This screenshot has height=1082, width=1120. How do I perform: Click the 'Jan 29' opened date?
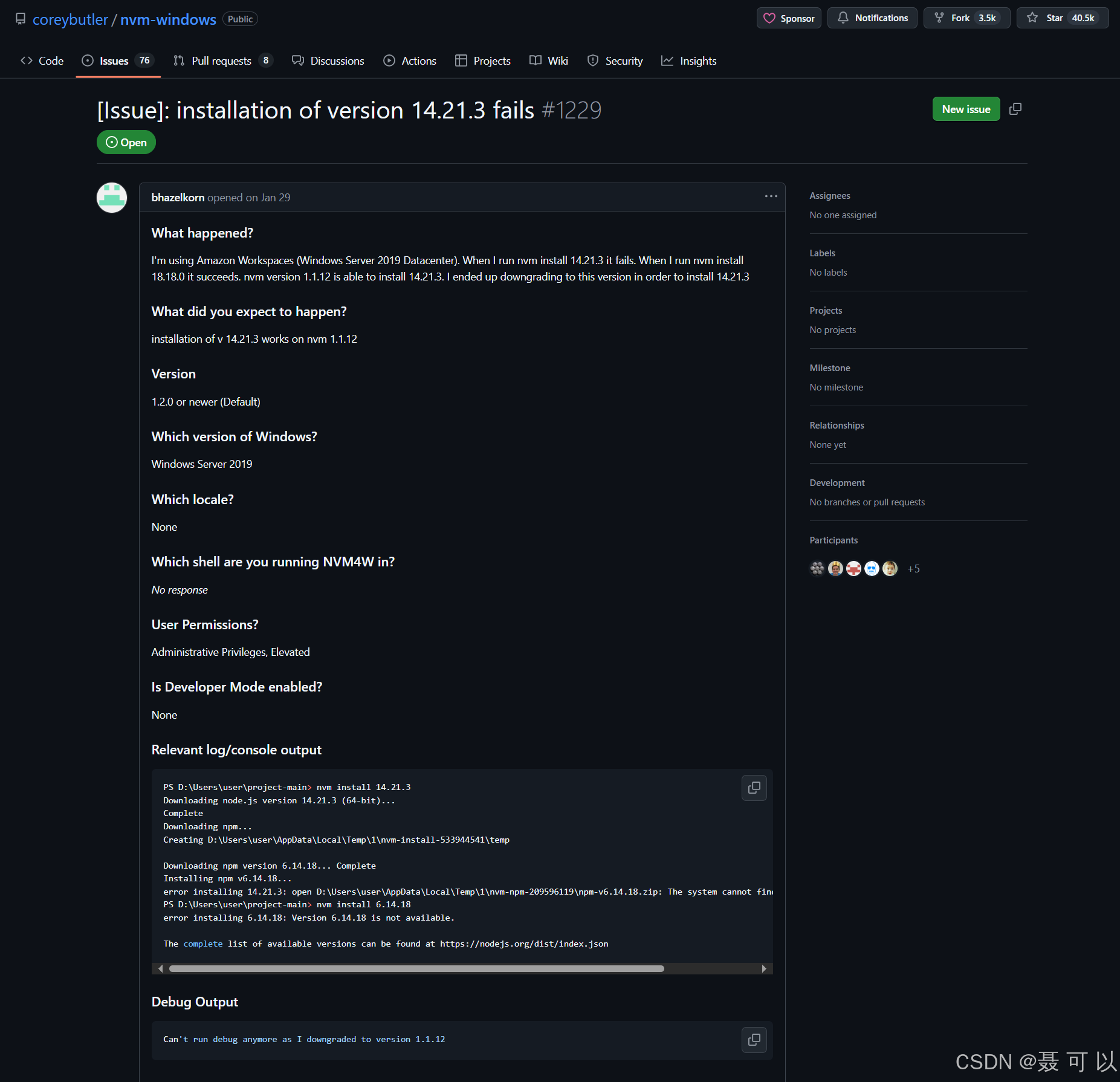[276, 198]
